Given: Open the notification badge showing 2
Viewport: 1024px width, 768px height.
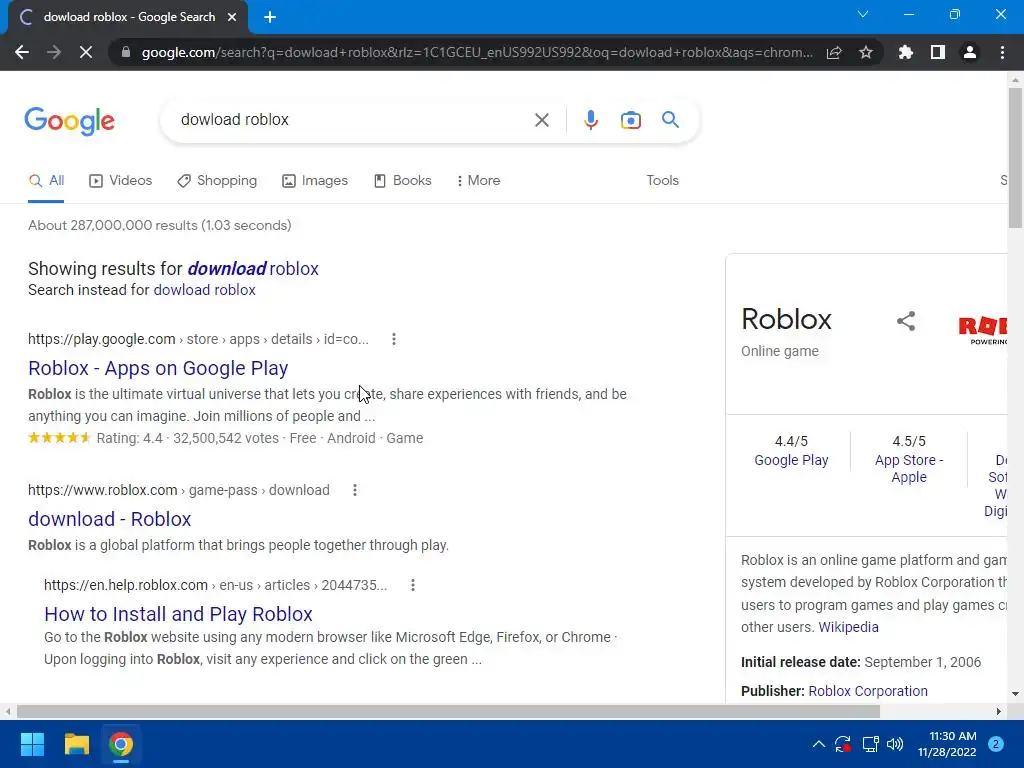Looking at the screenshot, I should pyautogui.click(x=996, y=744).
